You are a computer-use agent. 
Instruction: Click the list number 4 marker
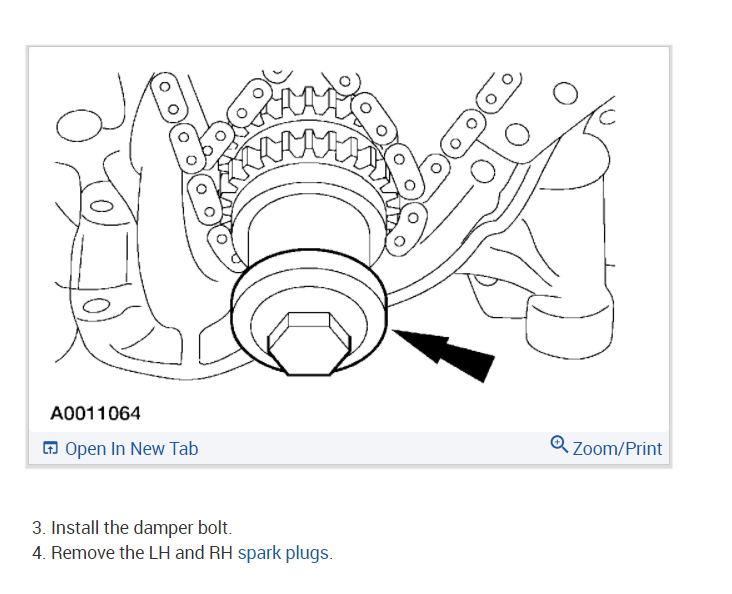pyautogui.click(x=39, y=553)
